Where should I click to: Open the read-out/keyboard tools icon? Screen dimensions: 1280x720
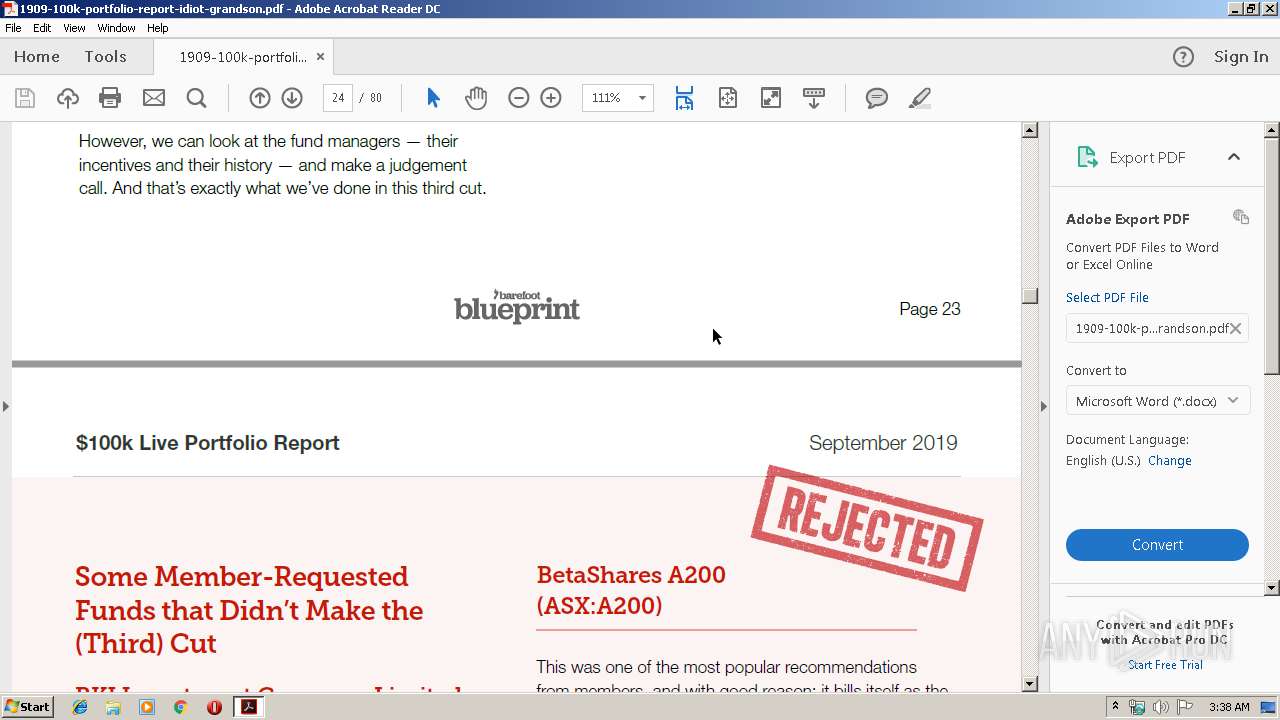(x=814, y=98)
